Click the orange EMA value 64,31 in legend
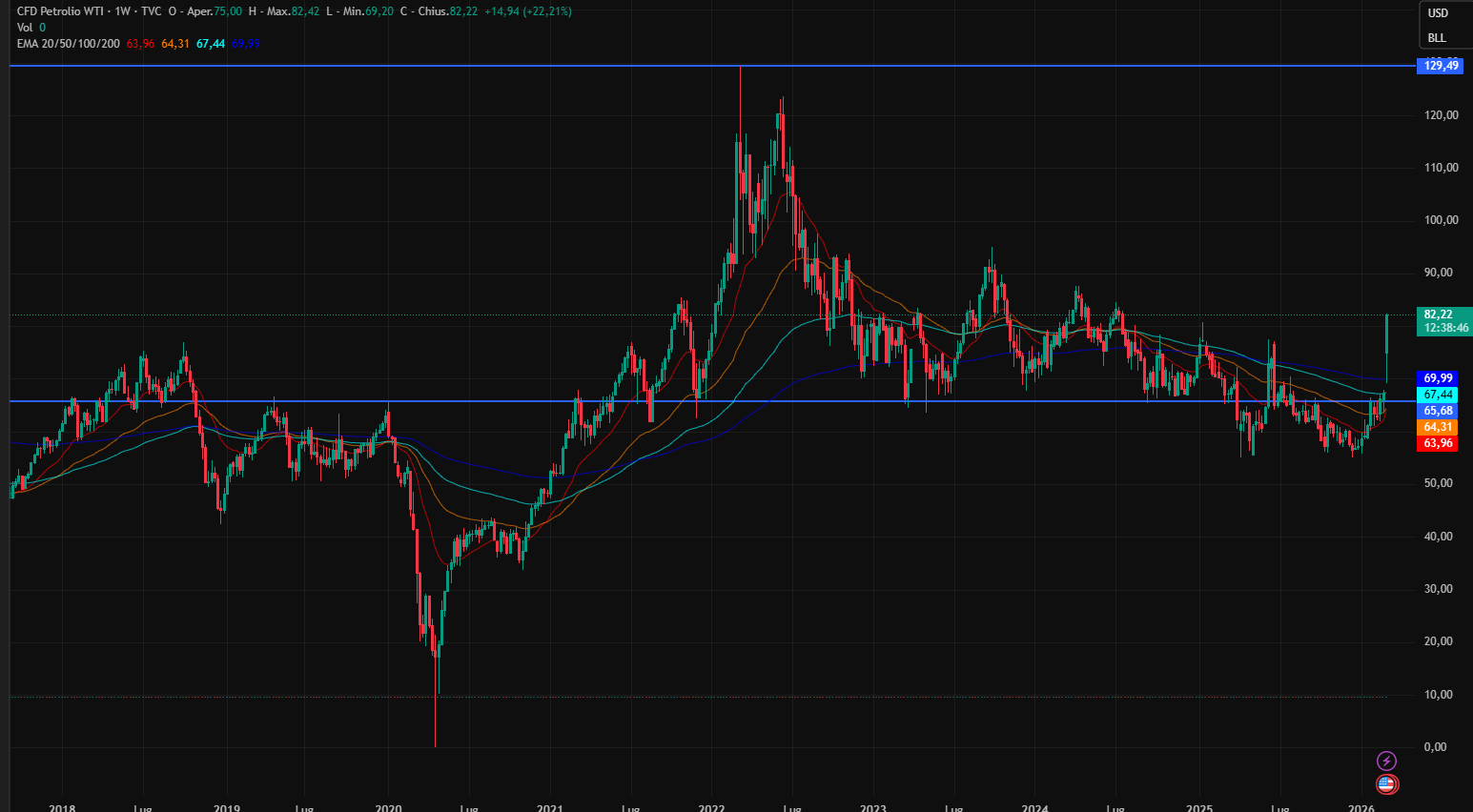This screenshot has width=1473, height=812. 175,44
